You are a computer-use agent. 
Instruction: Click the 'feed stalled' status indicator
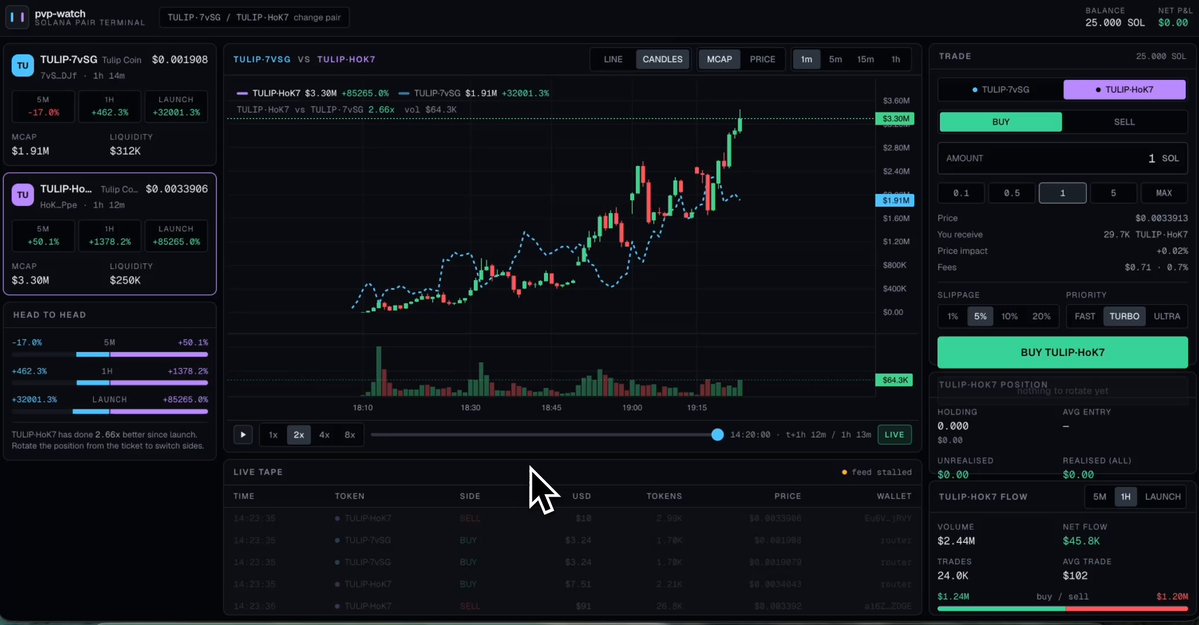[876, 472]
